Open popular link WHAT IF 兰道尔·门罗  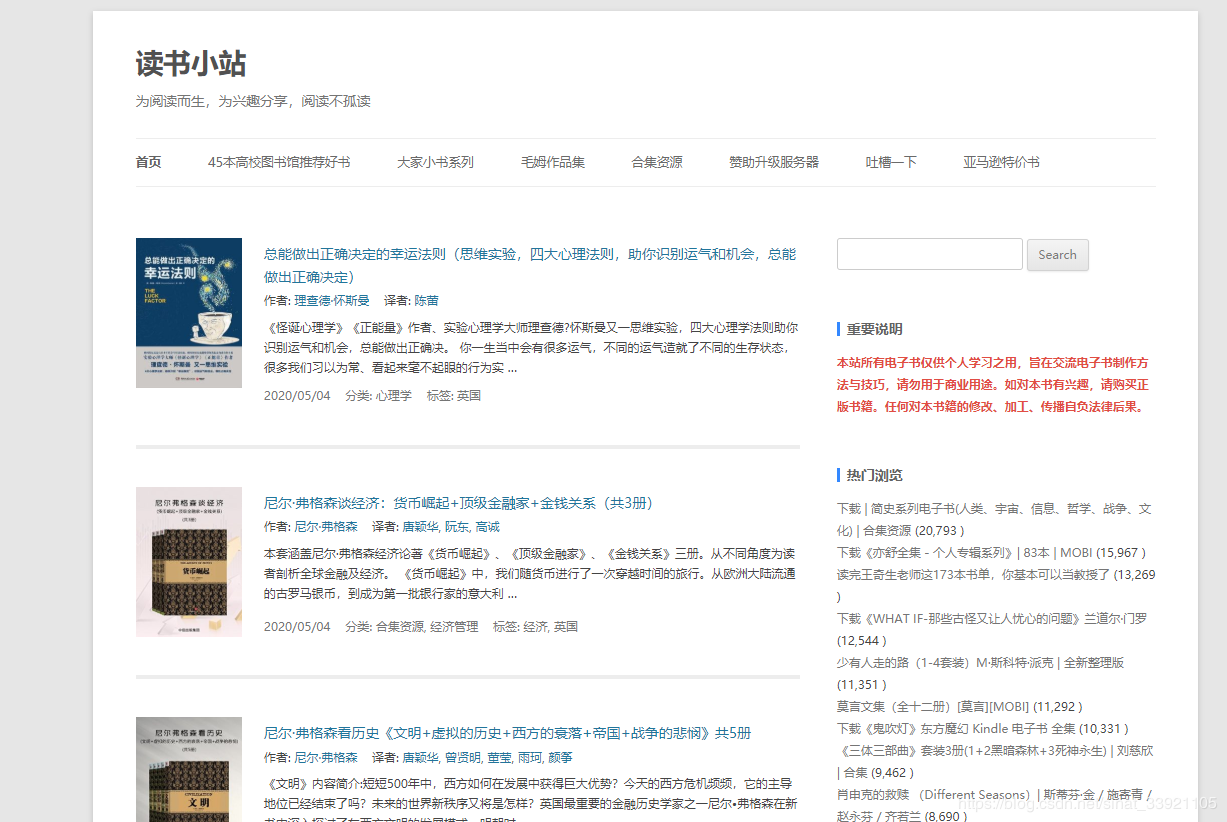992,618
